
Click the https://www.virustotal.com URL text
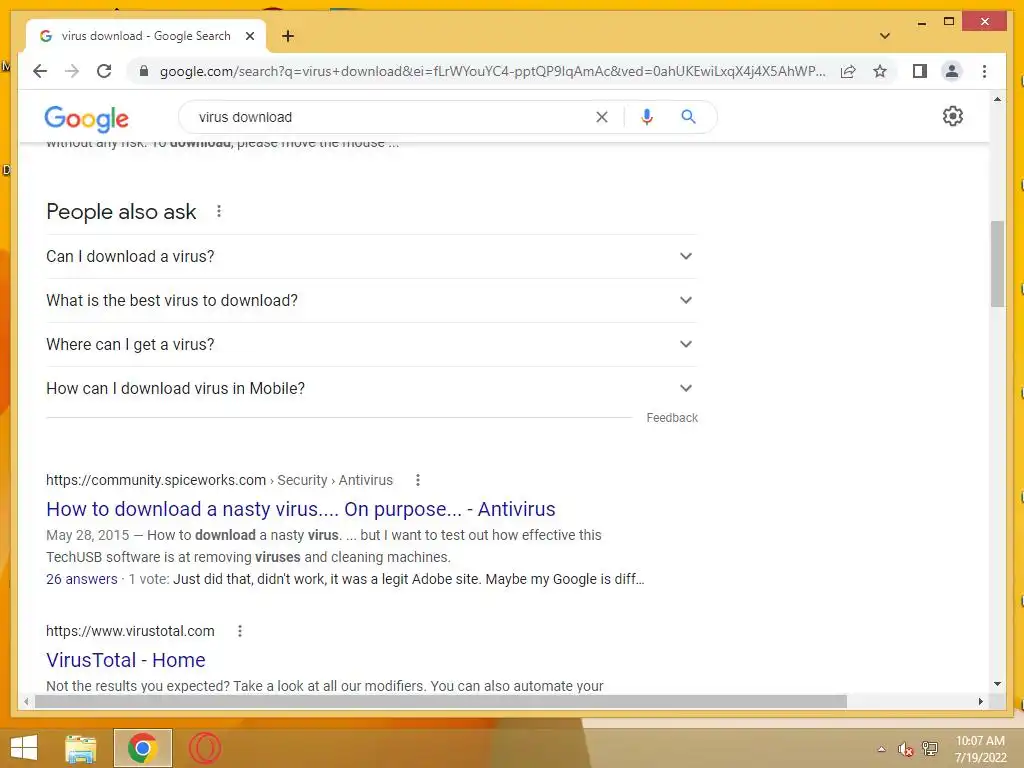[130, 631]
